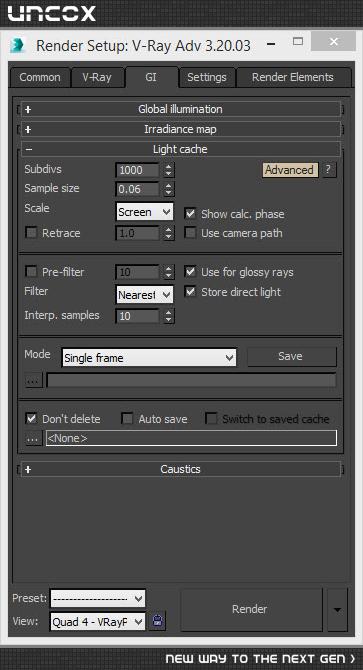The height and width of the screenshot is (670, 363).
Task: Uncheck the Don't delete checkbox
Action: point(32,419)
